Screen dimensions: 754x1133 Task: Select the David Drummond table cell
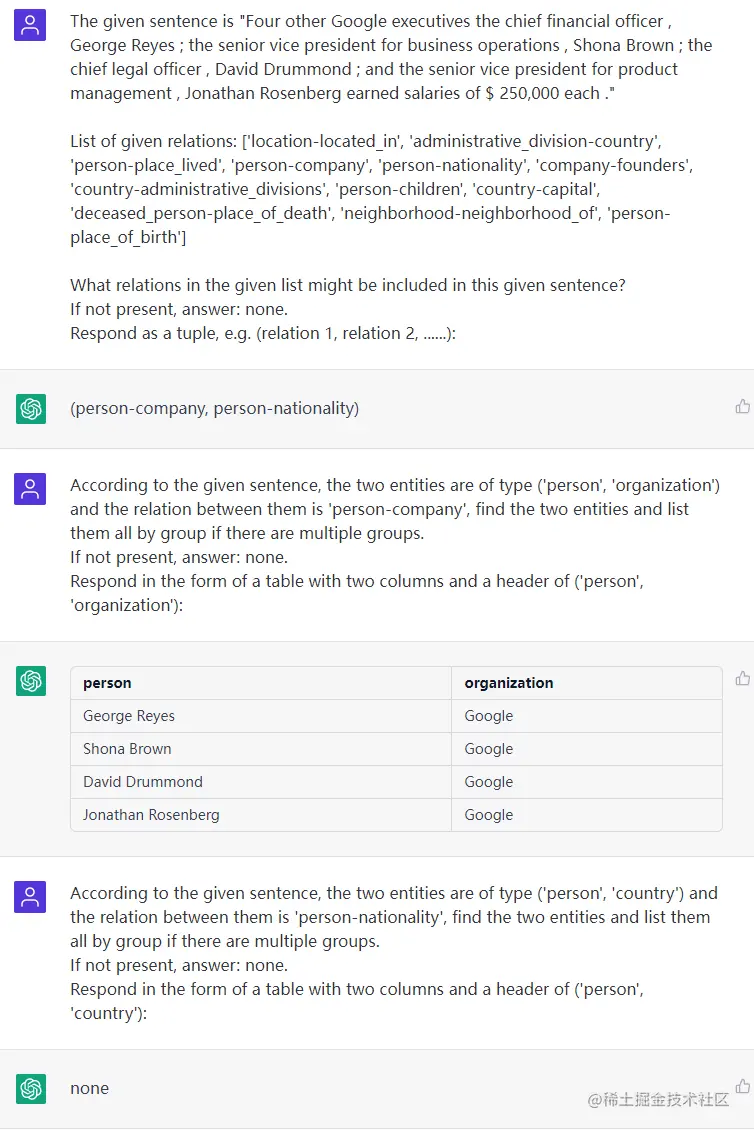(143, 782)
